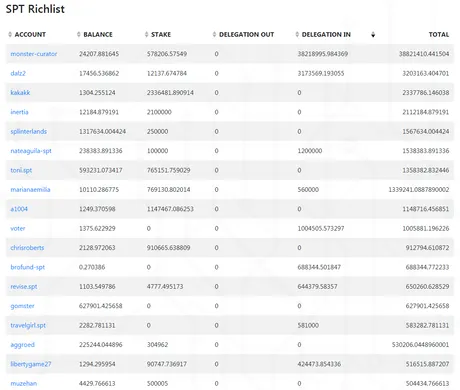
Task: Sort table by the TOTAL column header
Action: coord(439,34)
